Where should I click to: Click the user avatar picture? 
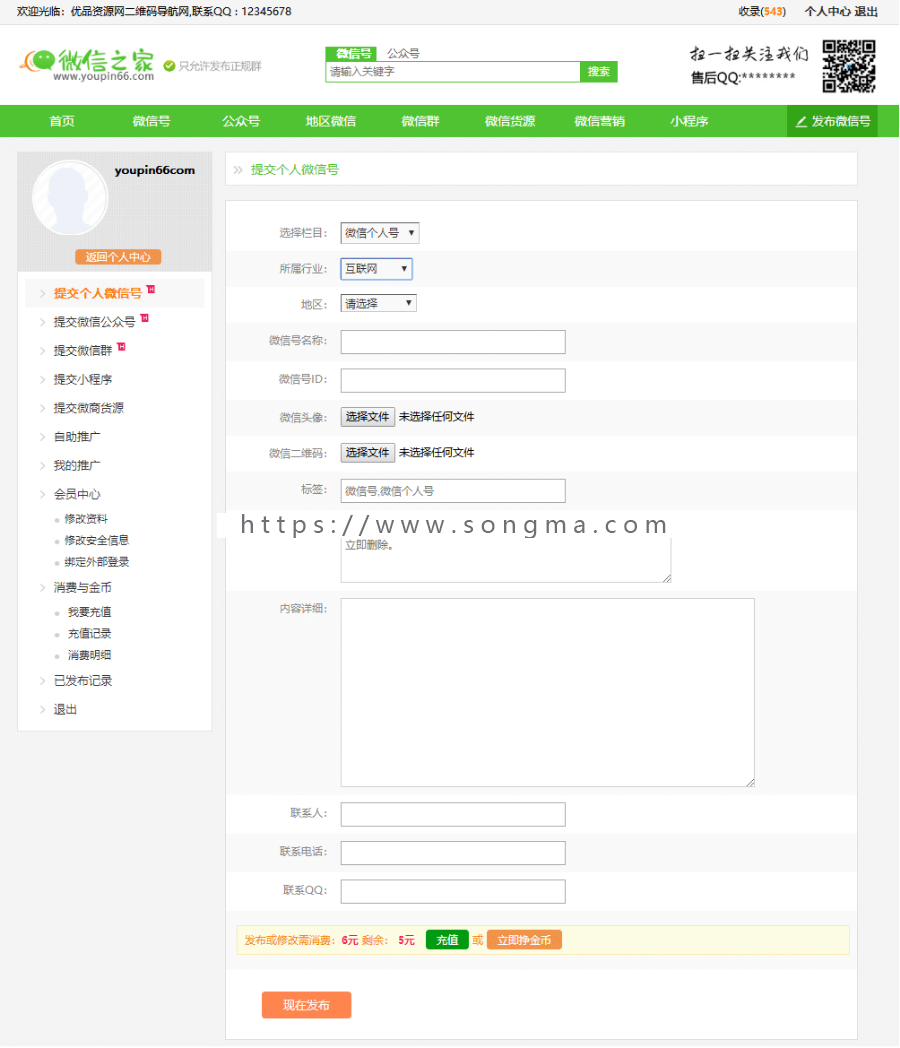pyautogui.click(x=70, y=198)
